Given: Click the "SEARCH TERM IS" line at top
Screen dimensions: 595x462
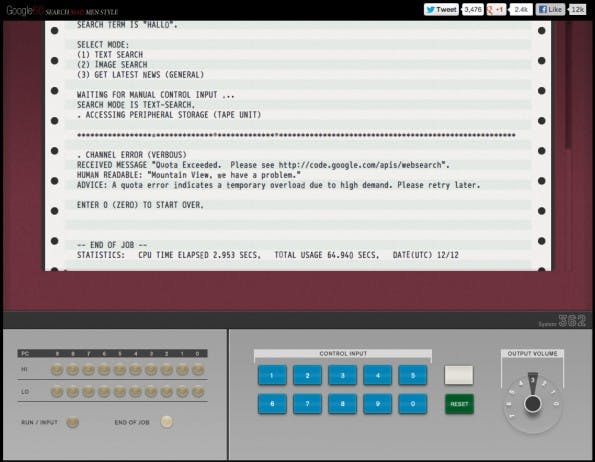Looking at the screenshot, I should tap(127, 25).
